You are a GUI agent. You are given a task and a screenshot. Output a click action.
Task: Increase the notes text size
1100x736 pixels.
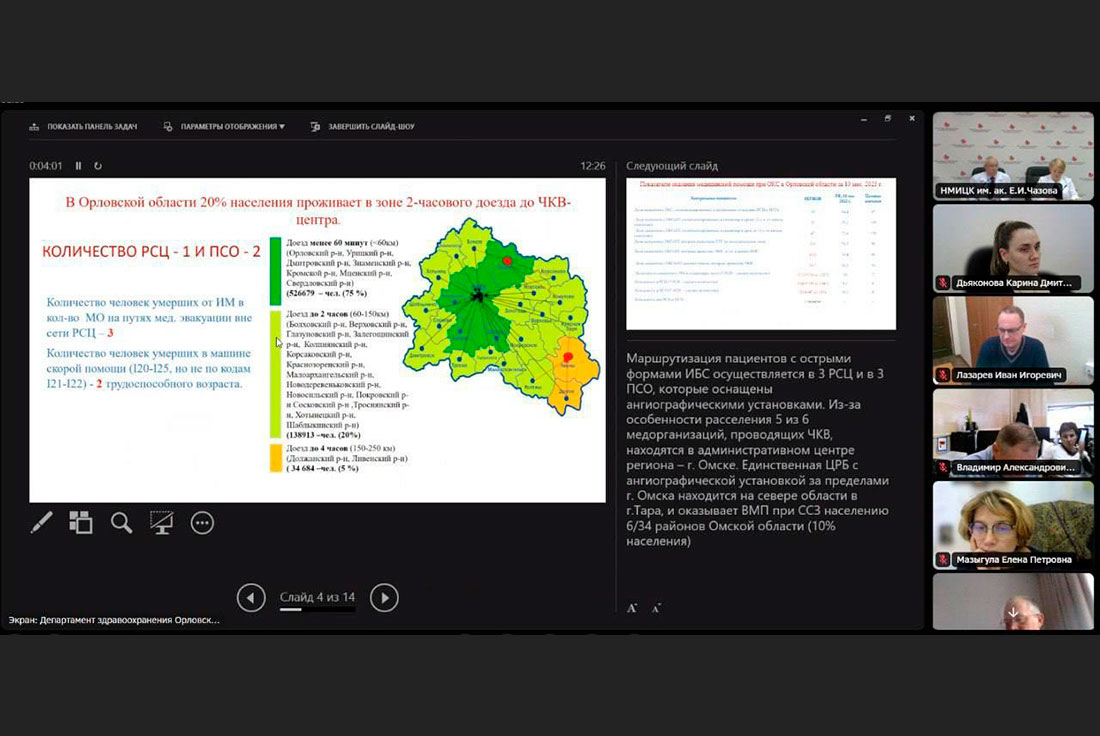pyautogui.click(x=632, y=608)
